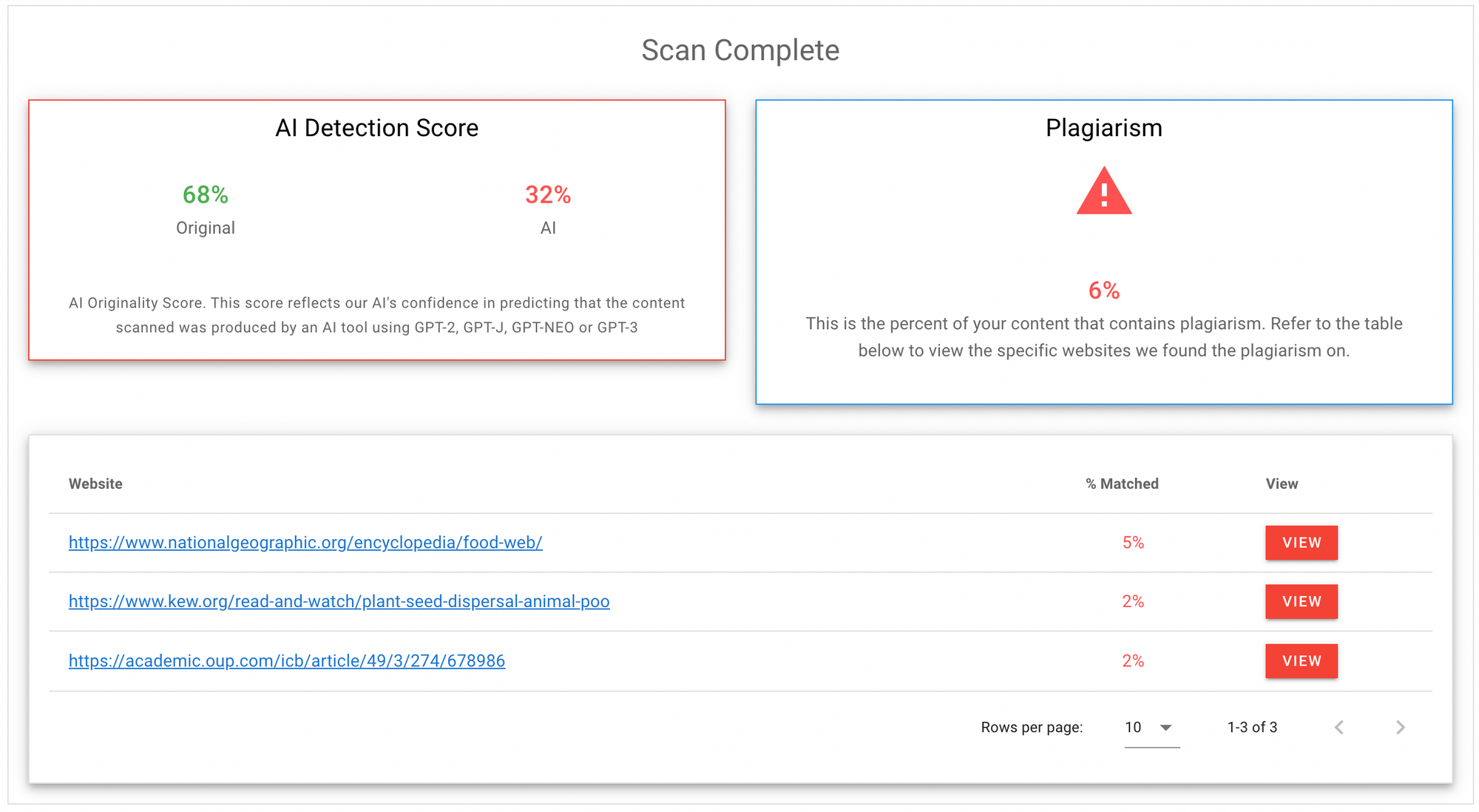1479x812 pixels.
Task: Click the Website column header
Action: 95,484
